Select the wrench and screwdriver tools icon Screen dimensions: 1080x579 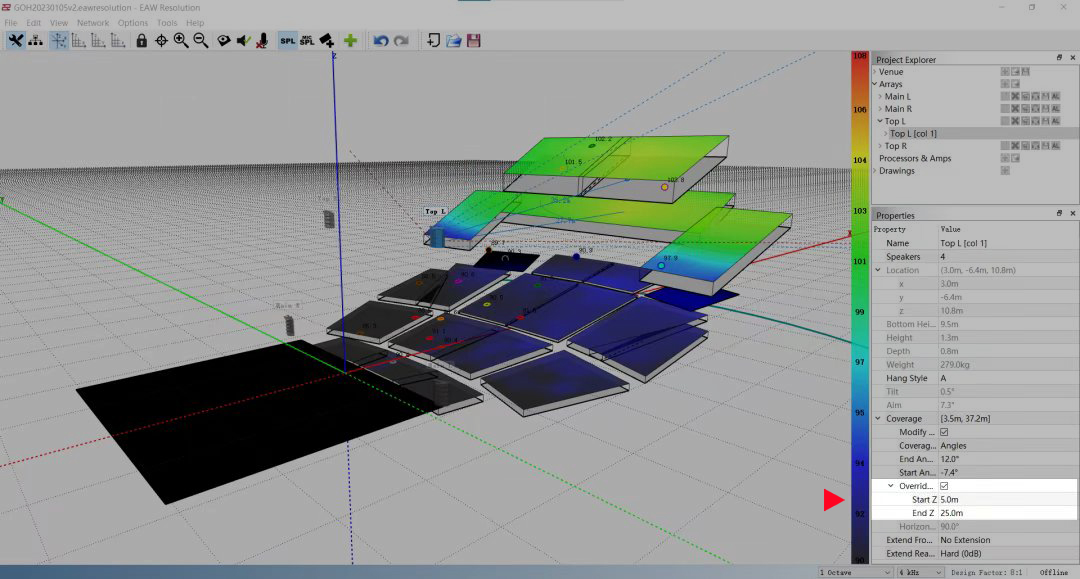[x=15, y=41]
